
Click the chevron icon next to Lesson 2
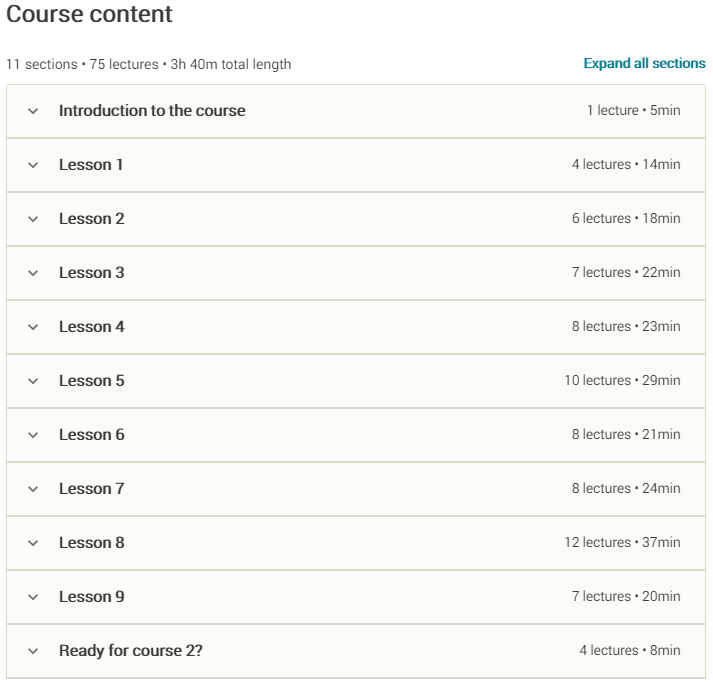[33, 219]
